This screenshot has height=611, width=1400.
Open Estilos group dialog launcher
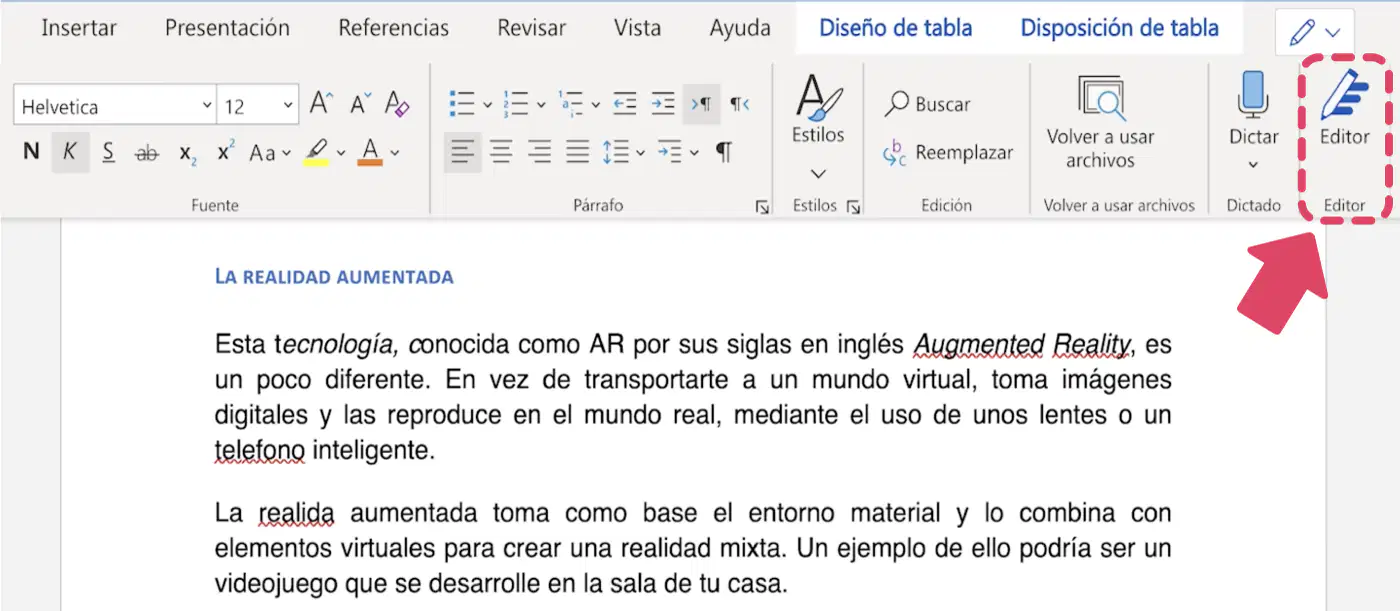click(x=854, y=207)
